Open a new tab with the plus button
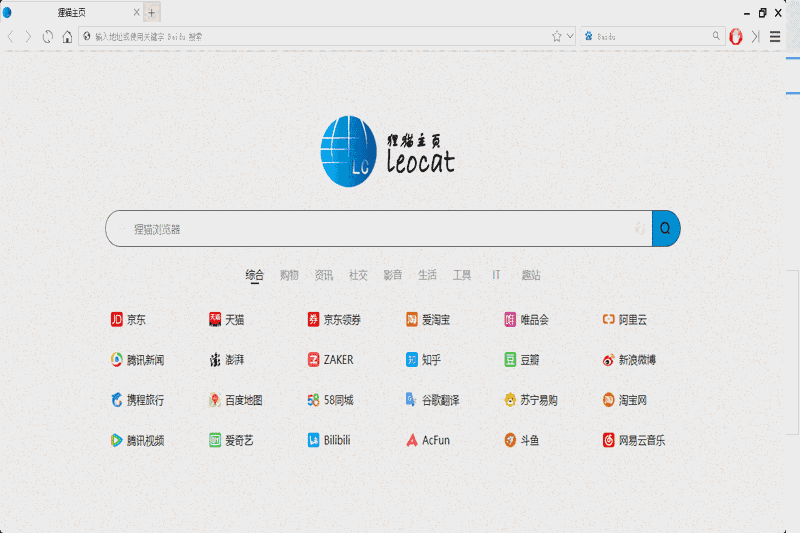 tap(152, 13)
